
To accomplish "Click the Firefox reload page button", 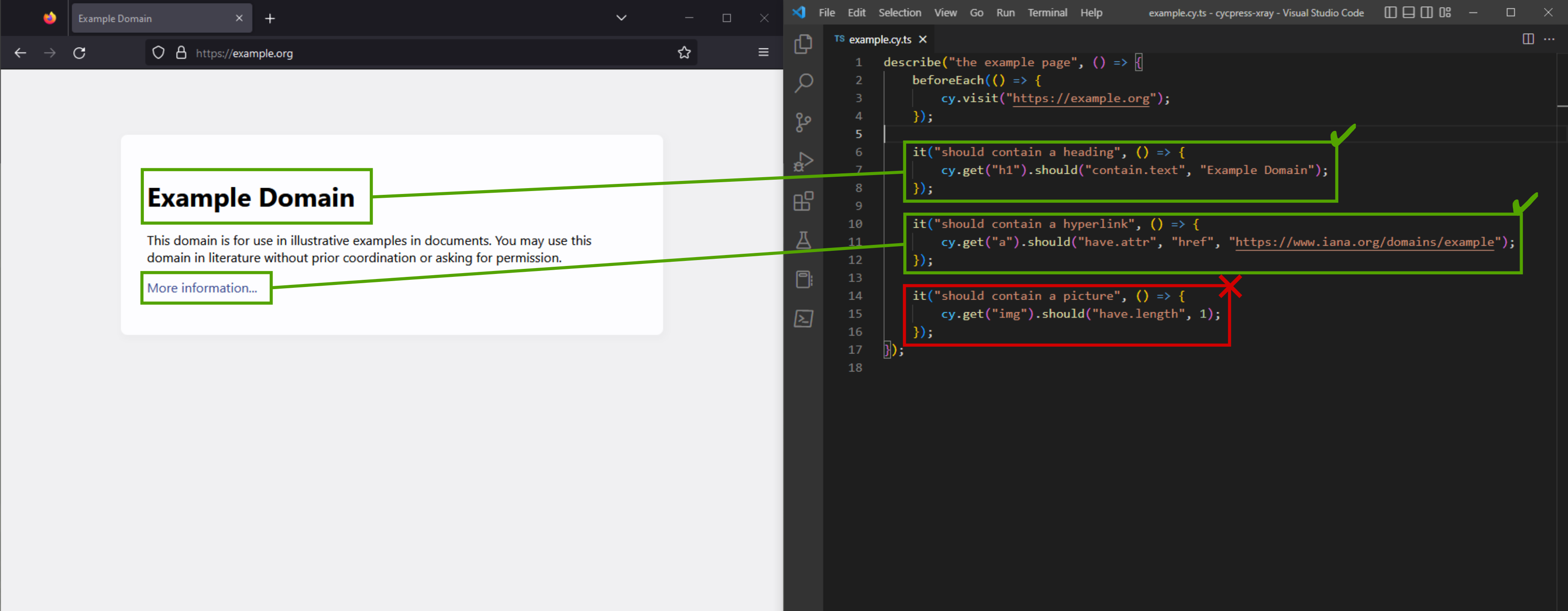I will tap(79, 53).
